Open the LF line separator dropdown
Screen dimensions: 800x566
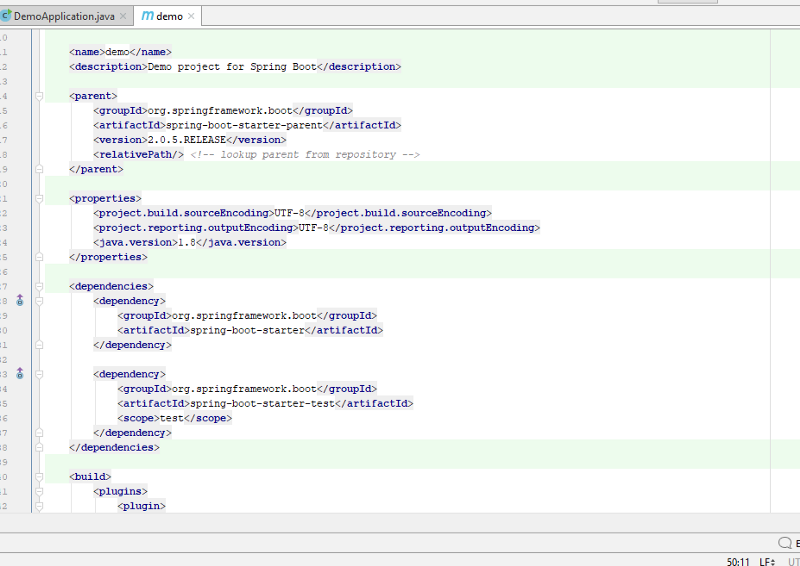coord(767,561)
